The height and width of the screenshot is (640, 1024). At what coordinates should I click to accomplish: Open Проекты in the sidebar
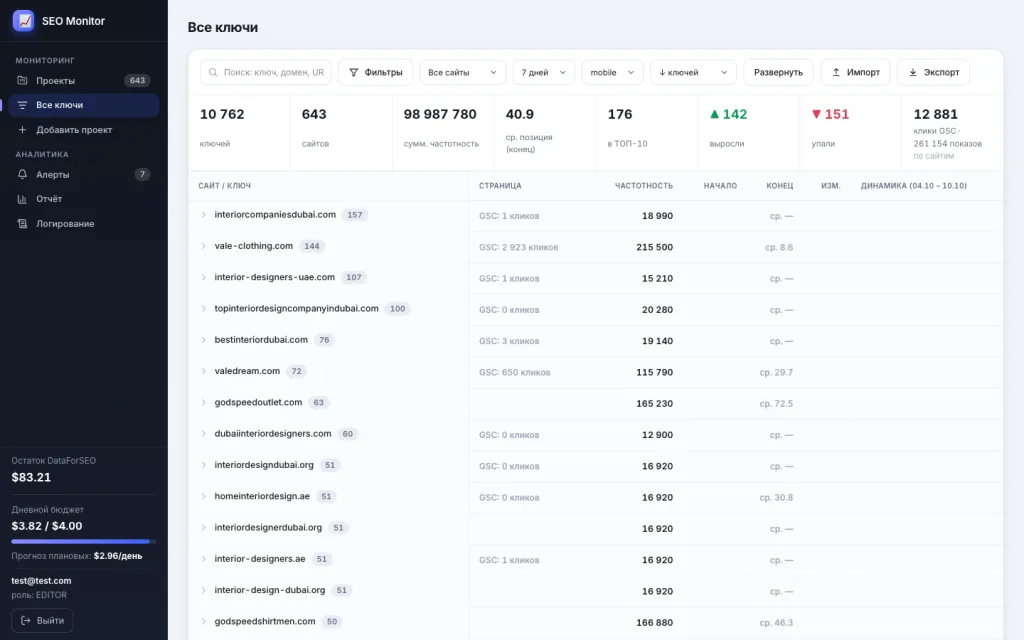point(84,80)
